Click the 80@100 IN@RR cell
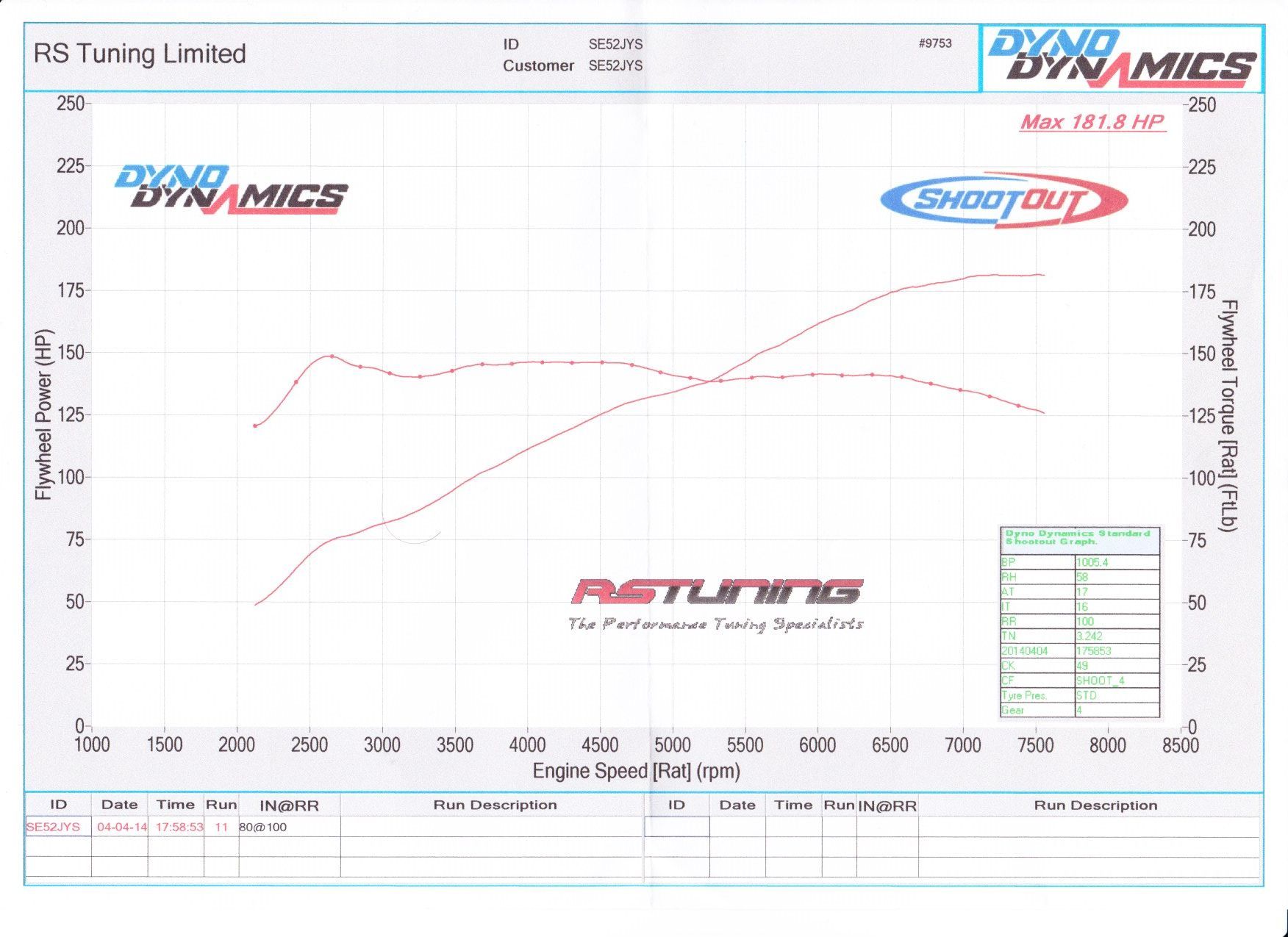1288x937 pixels. tap(263, 827)
